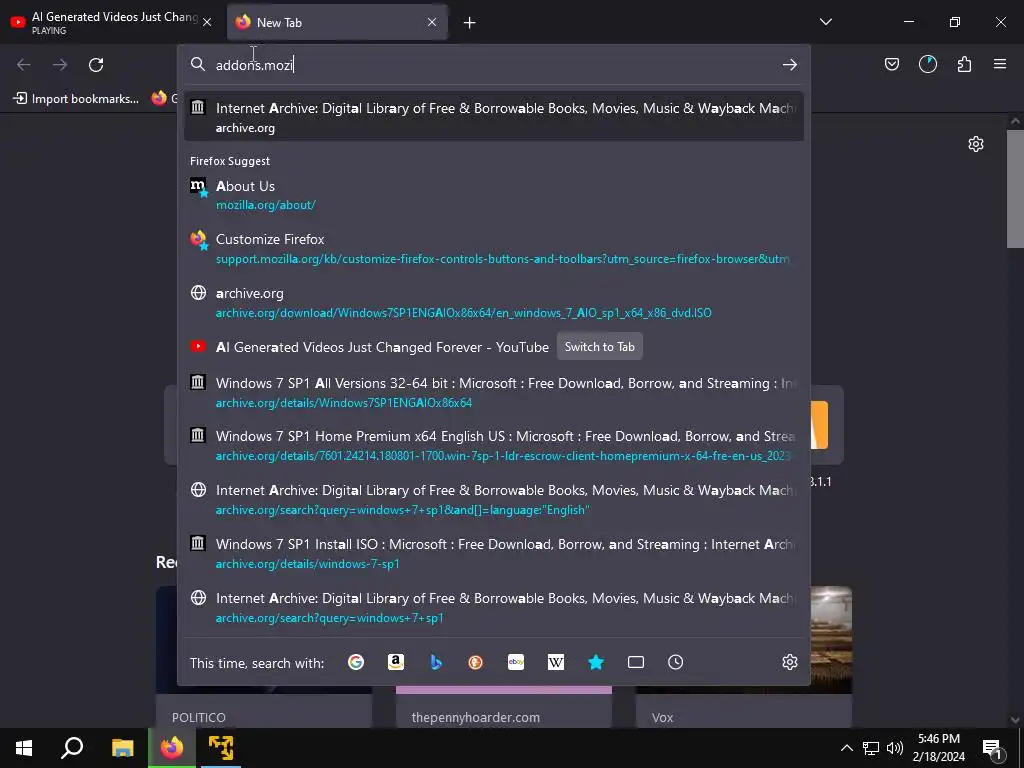The image size is (1024, 768).
Task: Search open tabs using the tab icon
Action: (635, 662)
